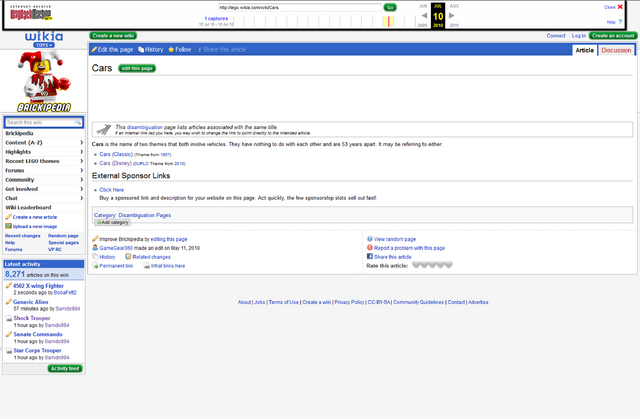Open the Special pages sidebar link
640x419 pixels.
pyautogui.click(x=64, y=242)
